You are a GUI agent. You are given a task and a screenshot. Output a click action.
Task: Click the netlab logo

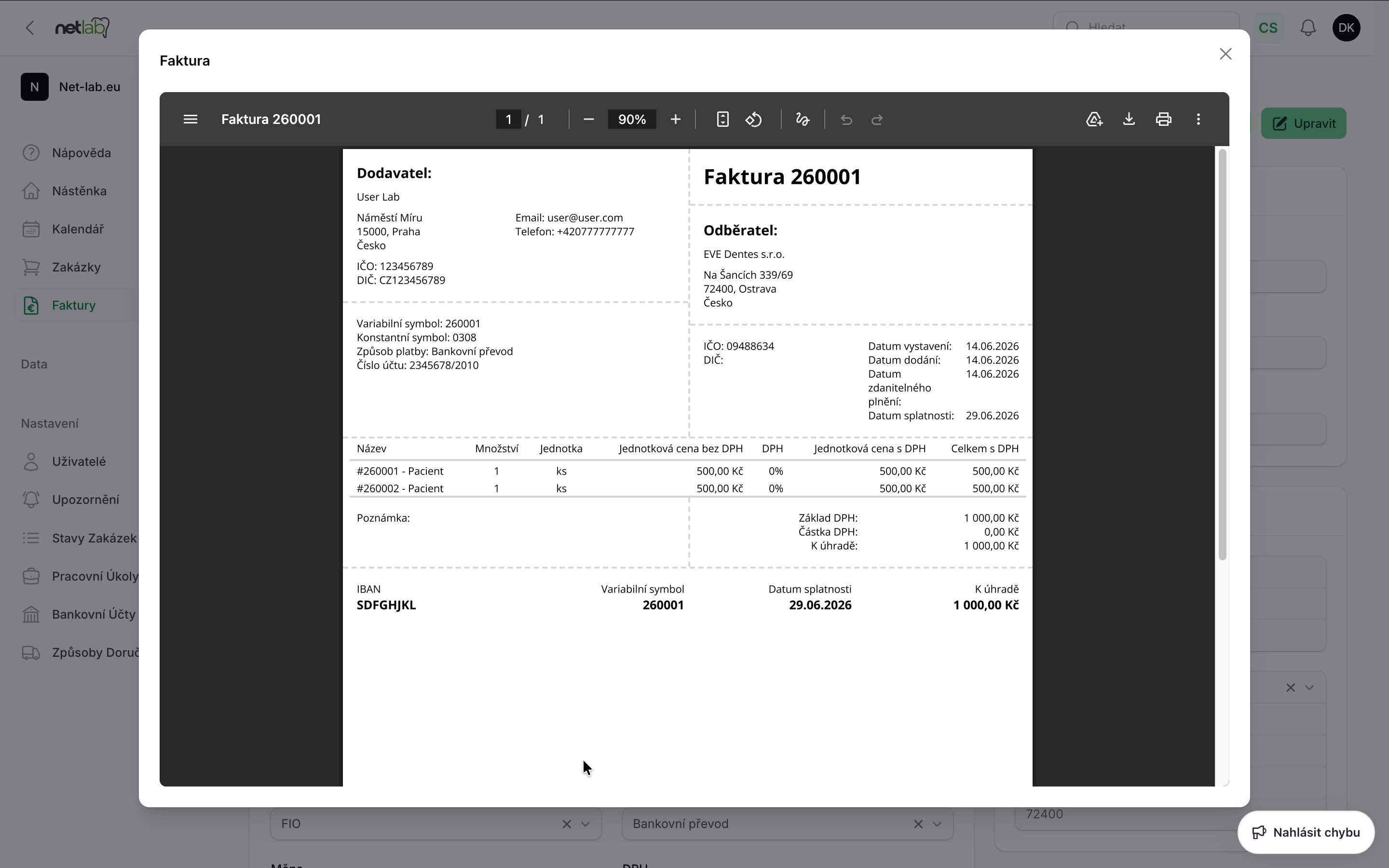(x=82, y=27)
